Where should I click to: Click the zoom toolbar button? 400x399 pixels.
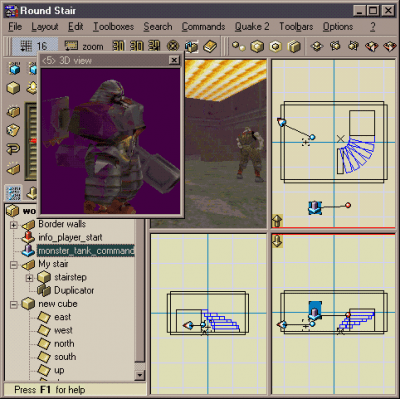[84, 46]
